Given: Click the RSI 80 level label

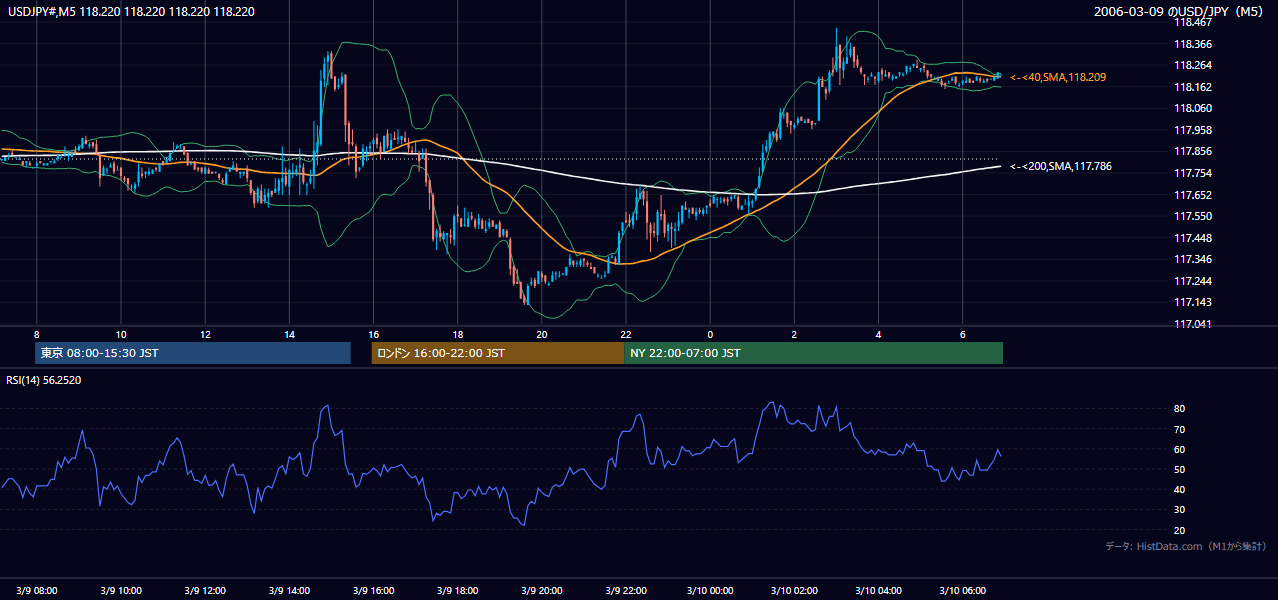Looking at the screenshot, I should point(1179,409).
